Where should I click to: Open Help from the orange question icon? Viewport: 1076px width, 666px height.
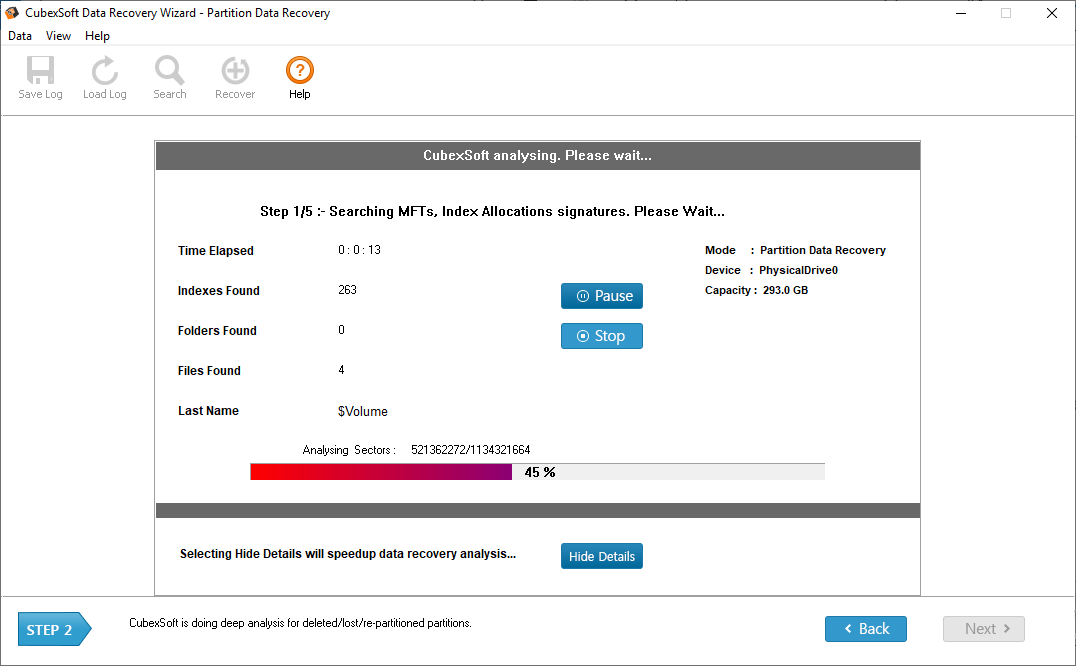click(299, 78)
